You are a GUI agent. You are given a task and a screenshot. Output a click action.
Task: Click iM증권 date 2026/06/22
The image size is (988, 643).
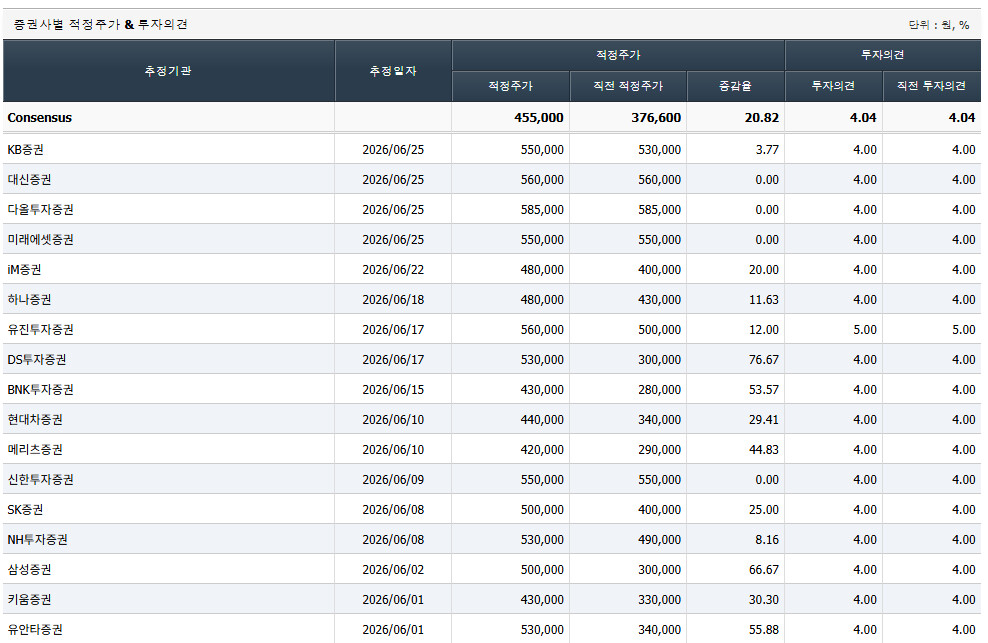tap(393, 270)
